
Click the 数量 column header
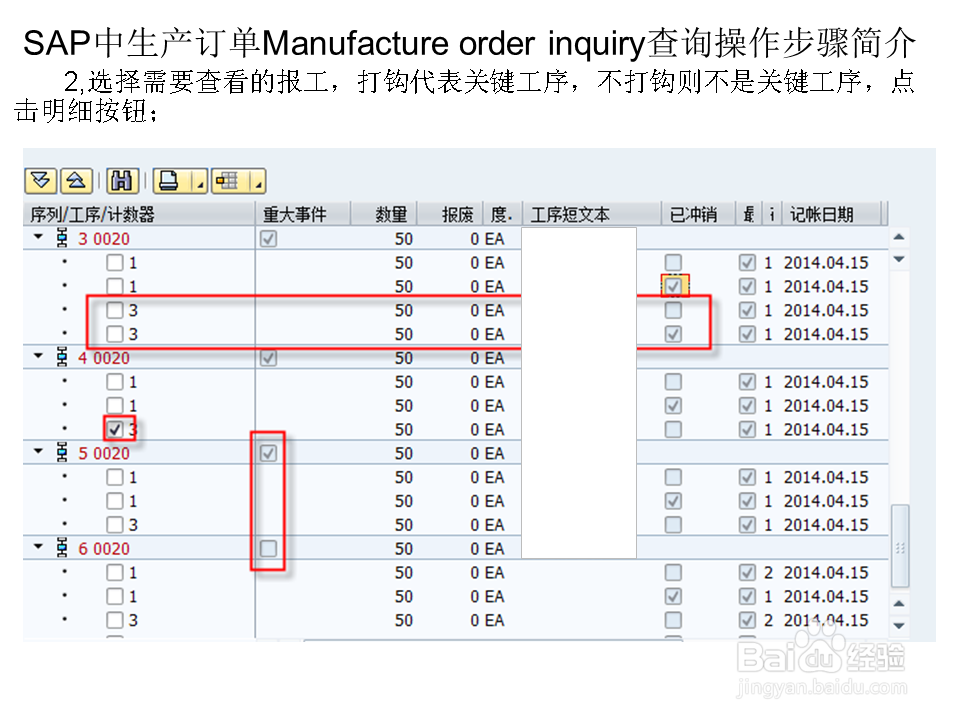(x=383, y=214)
